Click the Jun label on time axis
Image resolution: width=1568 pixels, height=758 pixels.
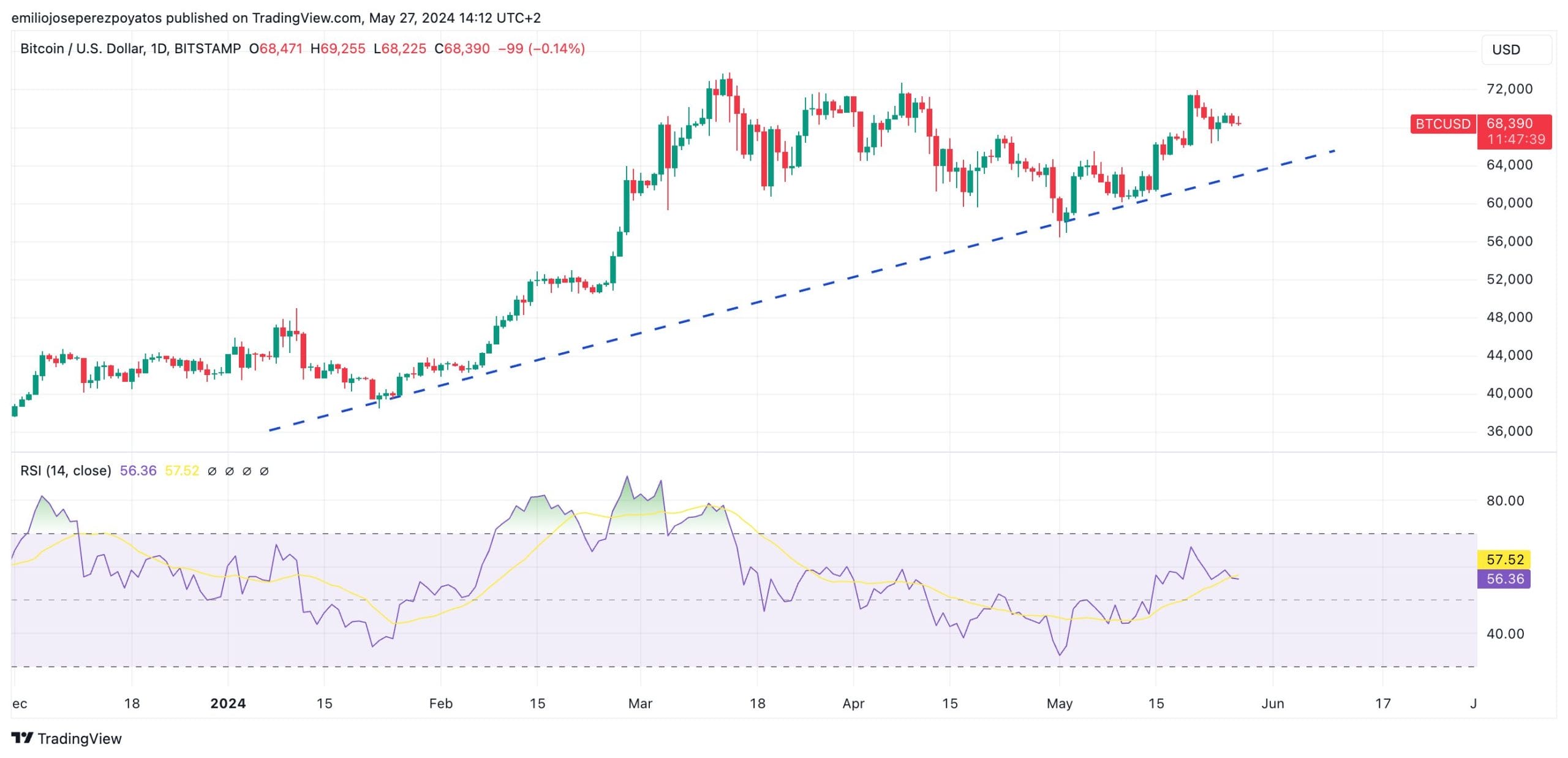pyautogui.click(x=1272, y=703)
